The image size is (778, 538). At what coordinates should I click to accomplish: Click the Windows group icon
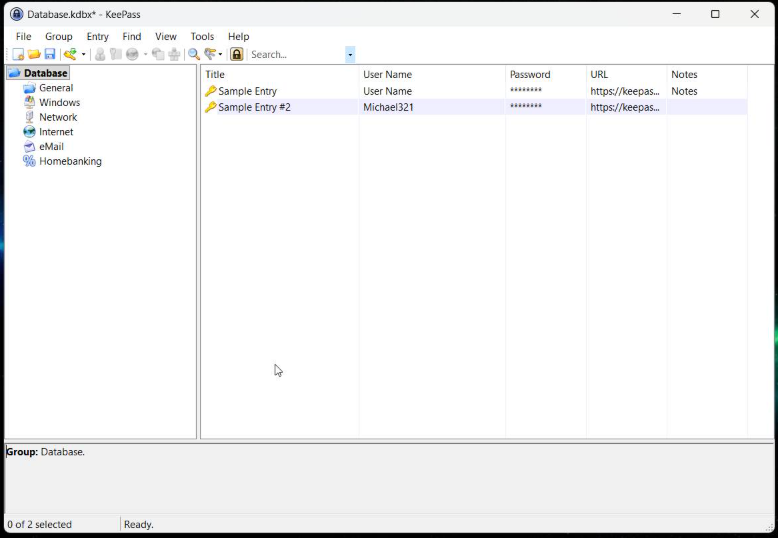point(30,102)
